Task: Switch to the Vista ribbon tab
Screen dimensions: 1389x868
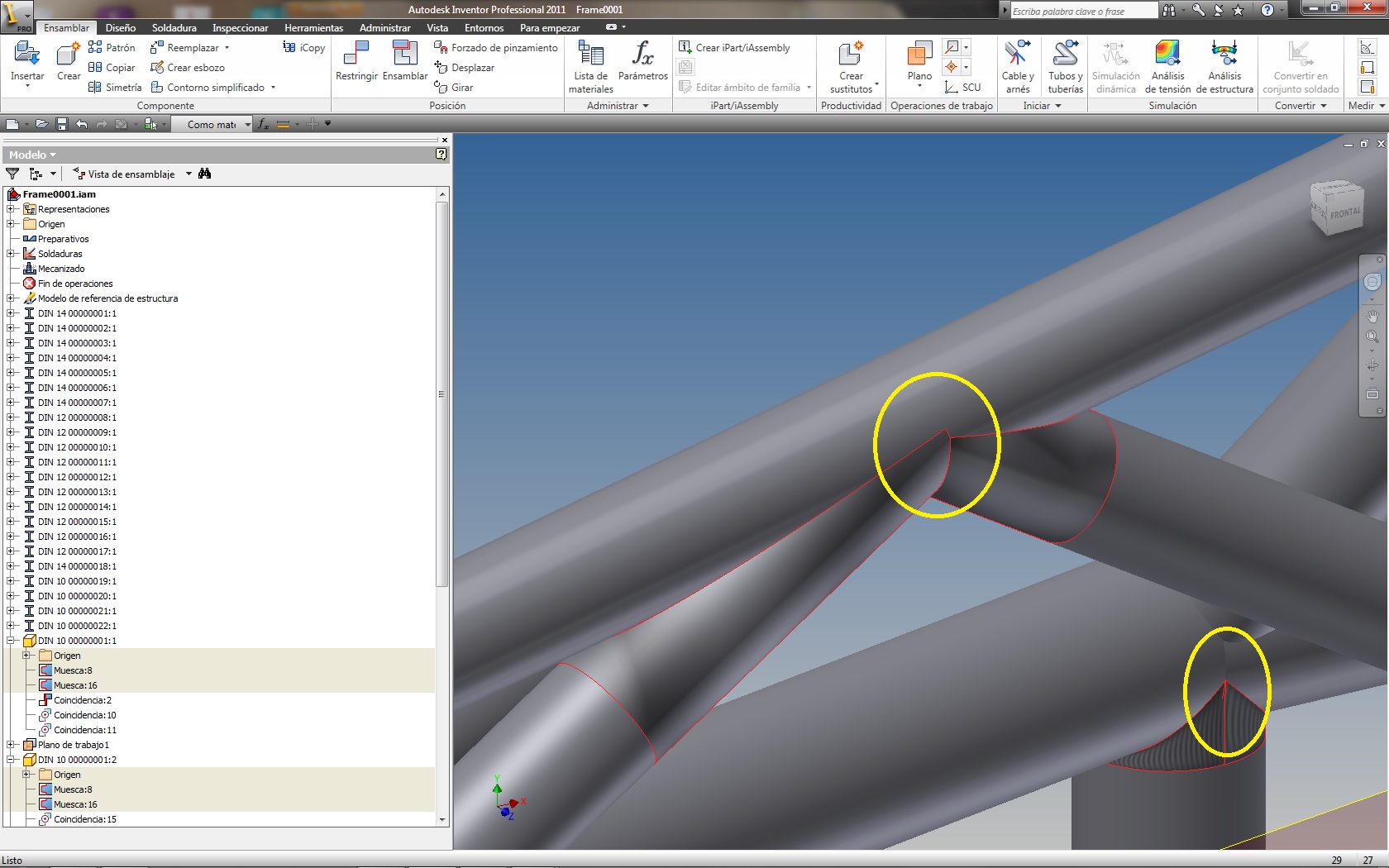Action: pyautogui.click(x=437, y=27)
